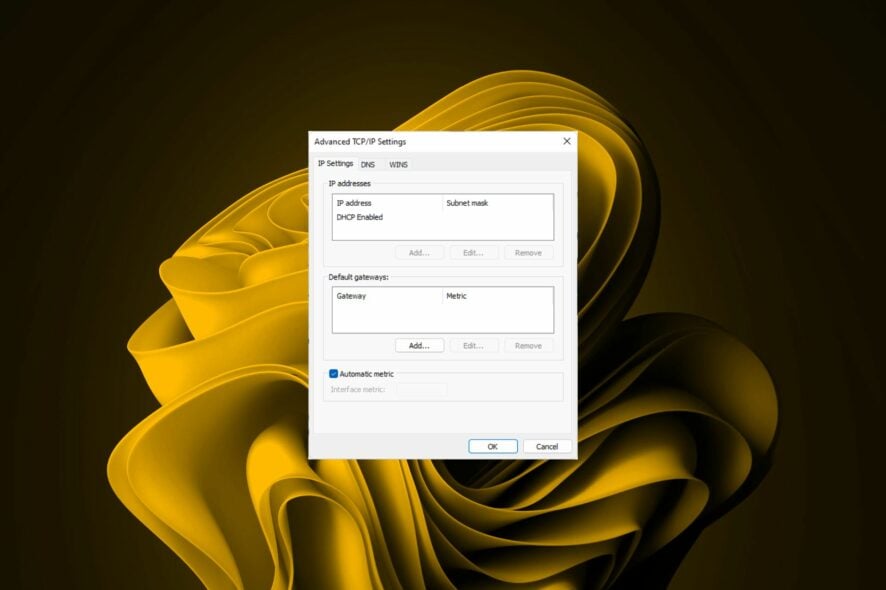The height and width of the screenshot is (590, 886).
Task: Close the Advanced TCP/IP Settings window
Action: click(566, 141)
